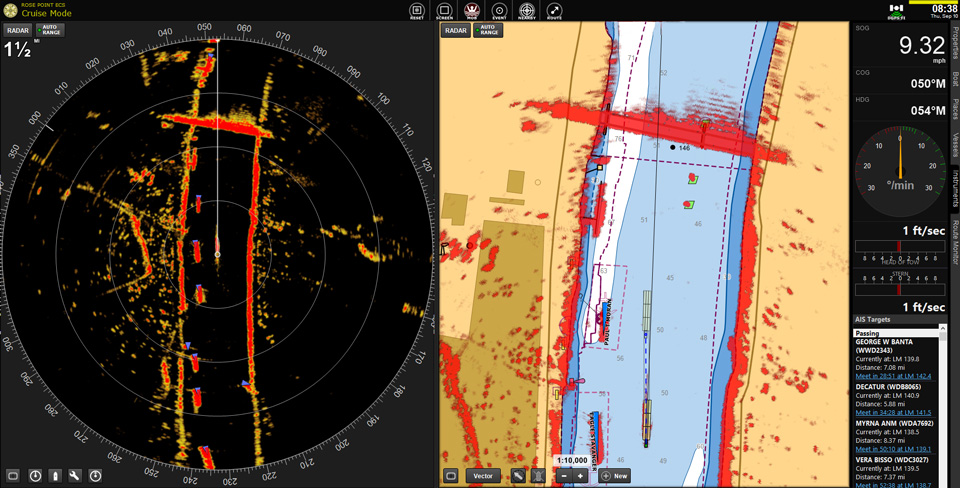The height and width of the screenshot is (488, 960).
Task: Click the RADAR button in chart panel
Action: point(456,30)
